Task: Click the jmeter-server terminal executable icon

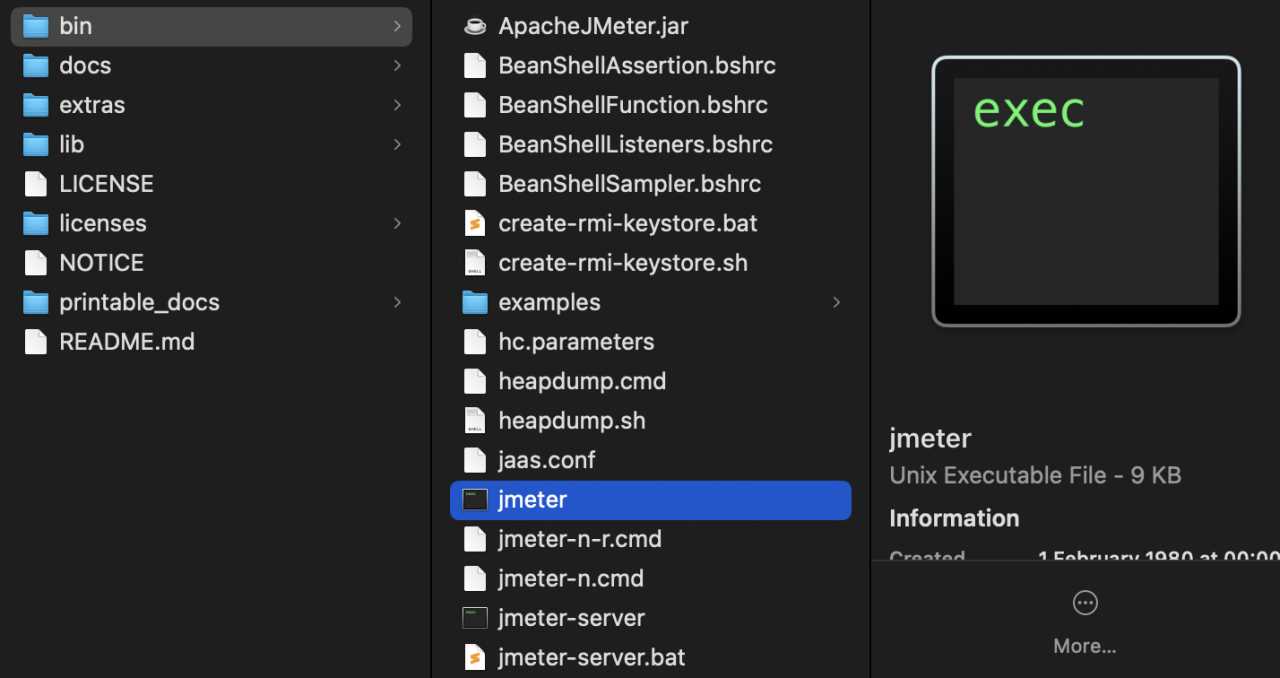Action: 475,618
